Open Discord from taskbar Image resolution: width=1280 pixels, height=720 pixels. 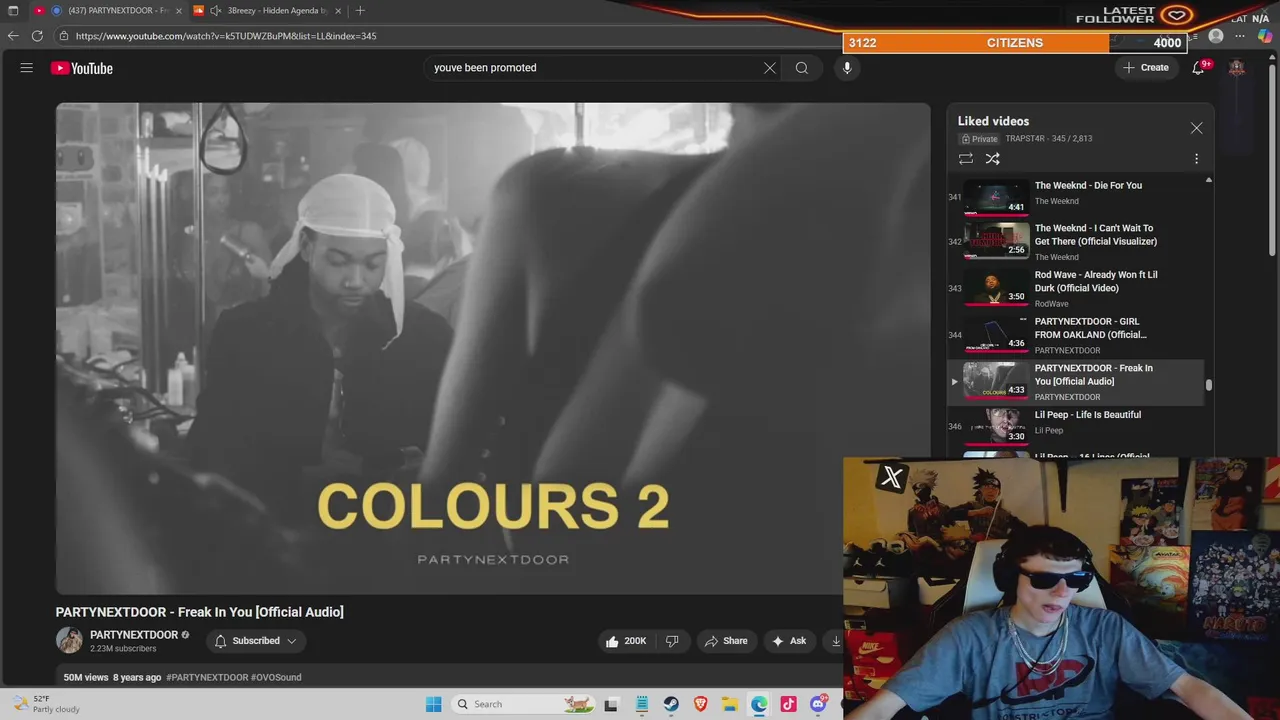pyautogui.click(x=818, y=704)
